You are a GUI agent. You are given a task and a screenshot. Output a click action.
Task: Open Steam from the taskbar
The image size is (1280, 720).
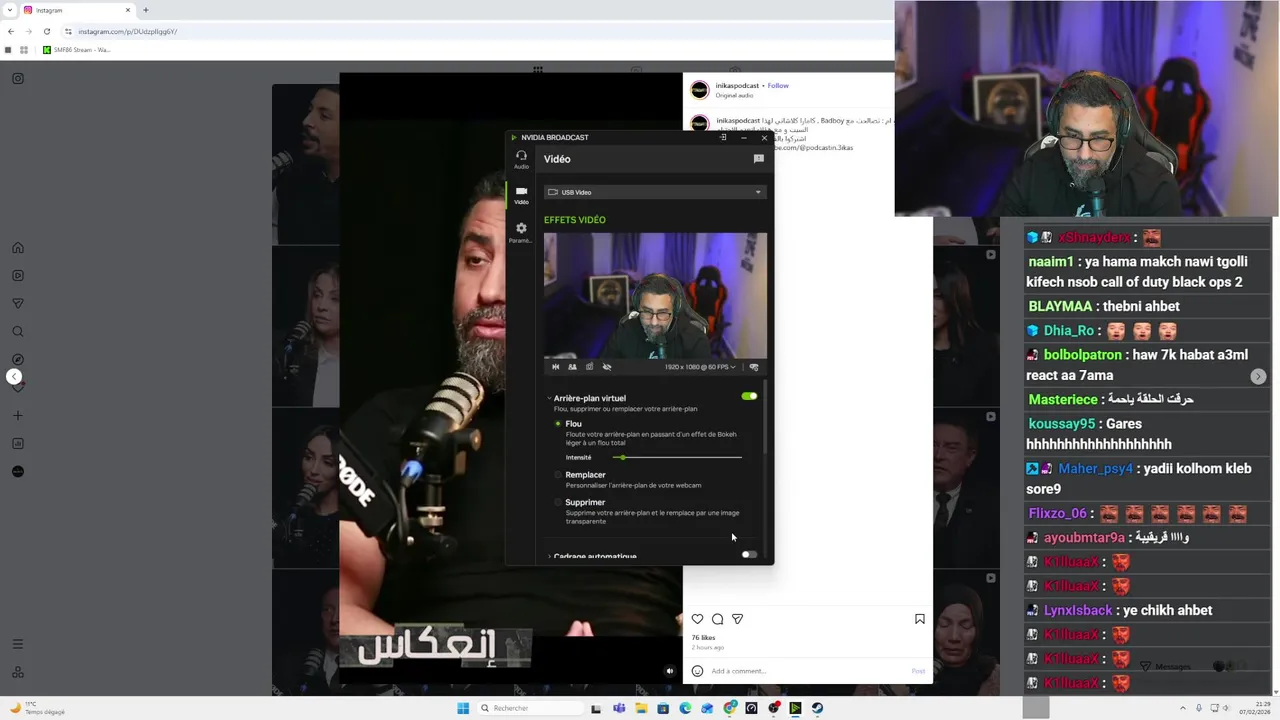tap(817, 708)
